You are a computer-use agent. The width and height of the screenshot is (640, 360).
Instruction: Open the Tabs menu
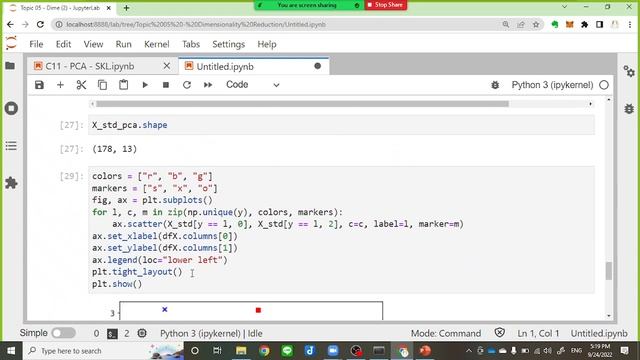(191, 44)
